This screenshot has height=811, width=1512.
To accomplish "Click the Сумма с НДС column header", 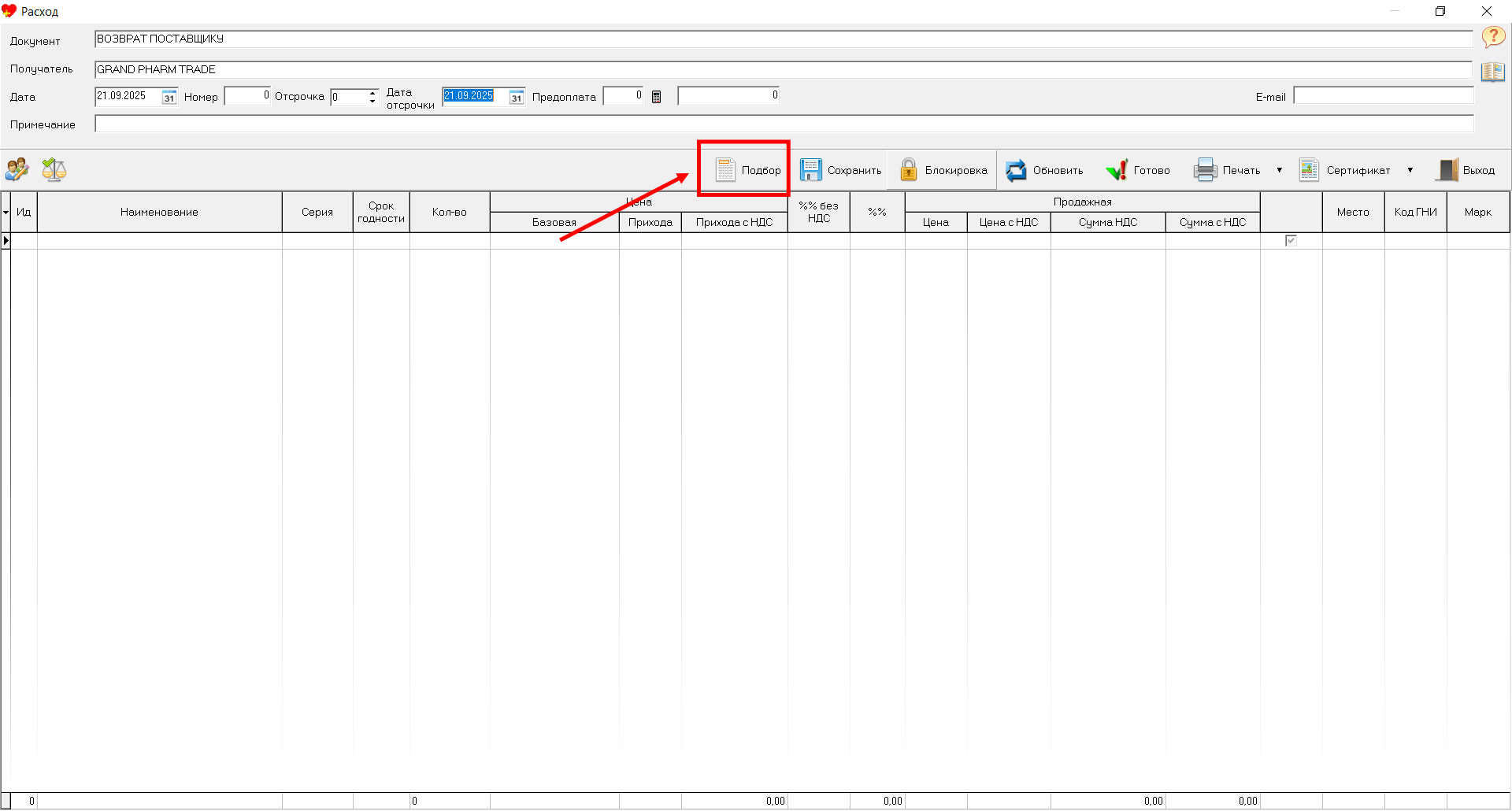I will click(1213, 223).
